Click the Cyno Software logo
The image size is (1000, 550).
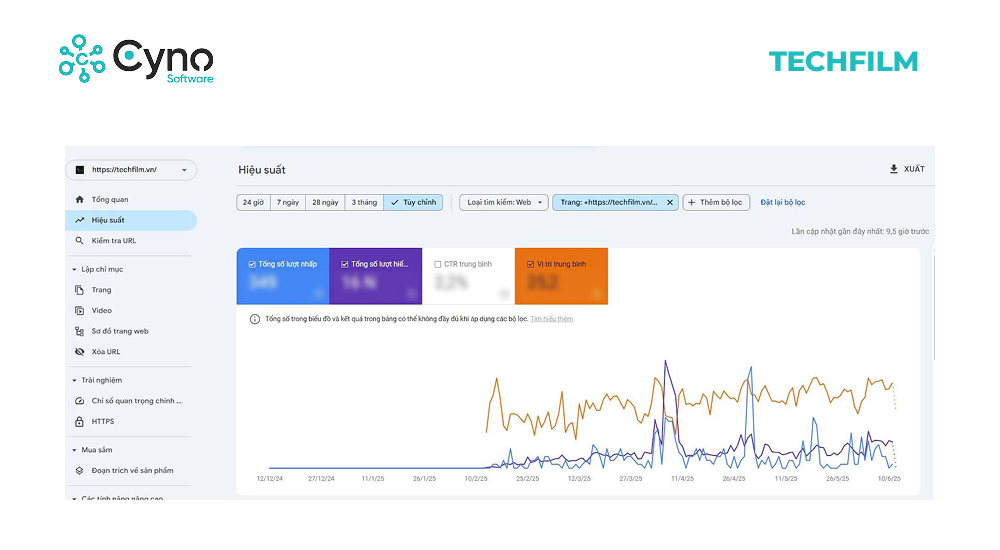(136, 59)
